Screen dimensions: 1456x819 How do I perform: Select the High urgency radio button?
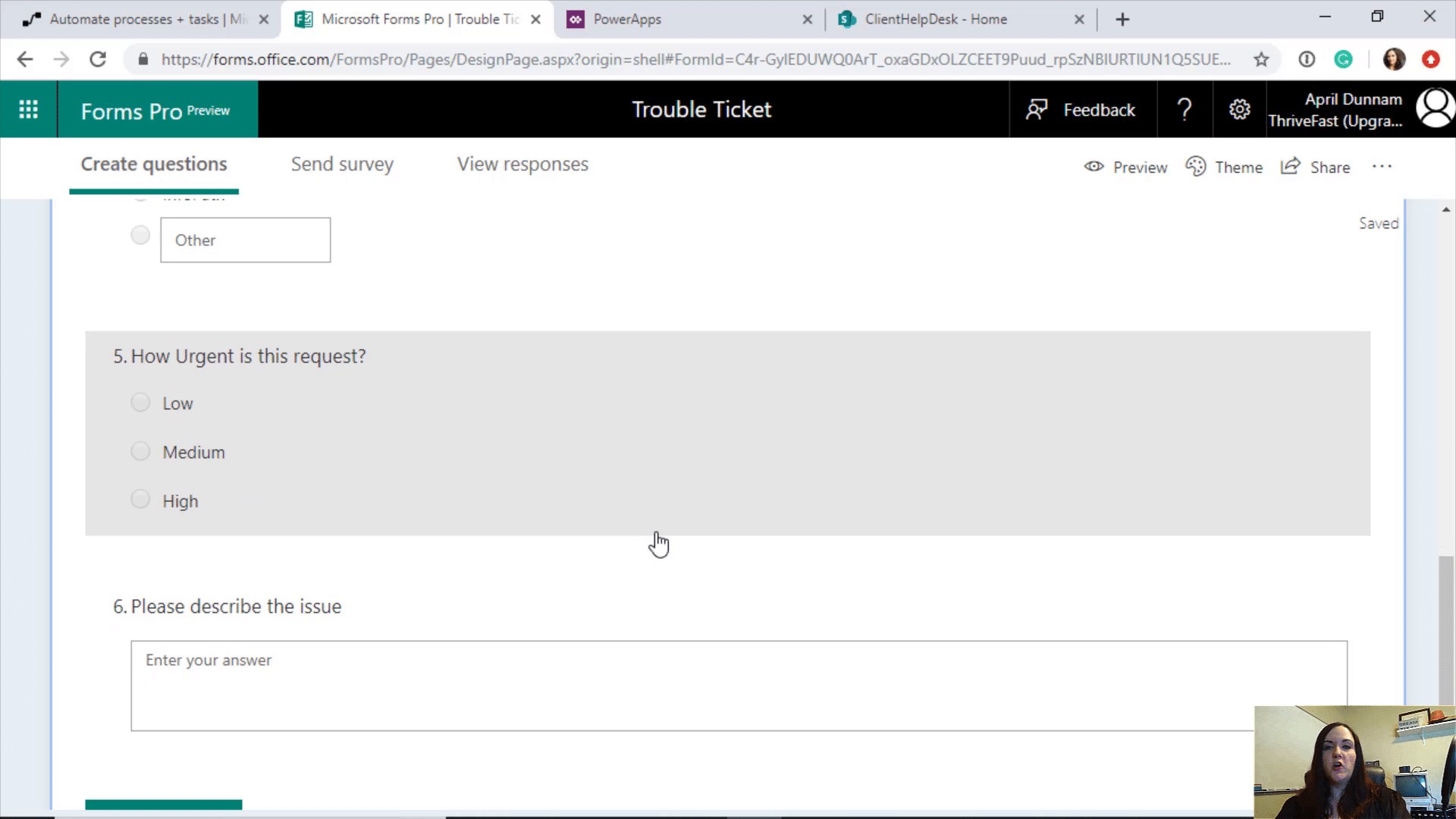pyautogui.click(x=140, y=499)
